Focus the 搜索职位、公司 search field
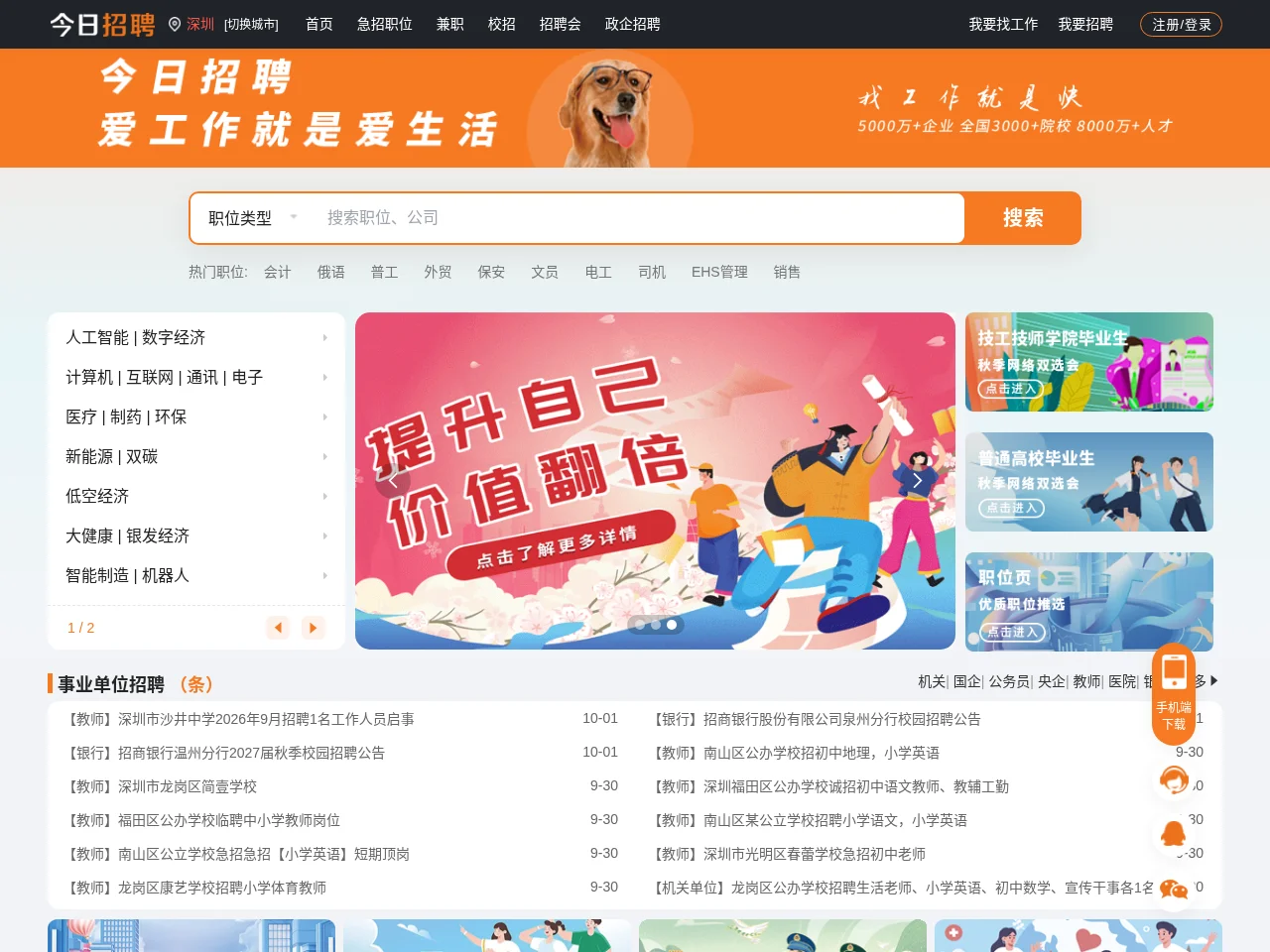 click(635, 218)
